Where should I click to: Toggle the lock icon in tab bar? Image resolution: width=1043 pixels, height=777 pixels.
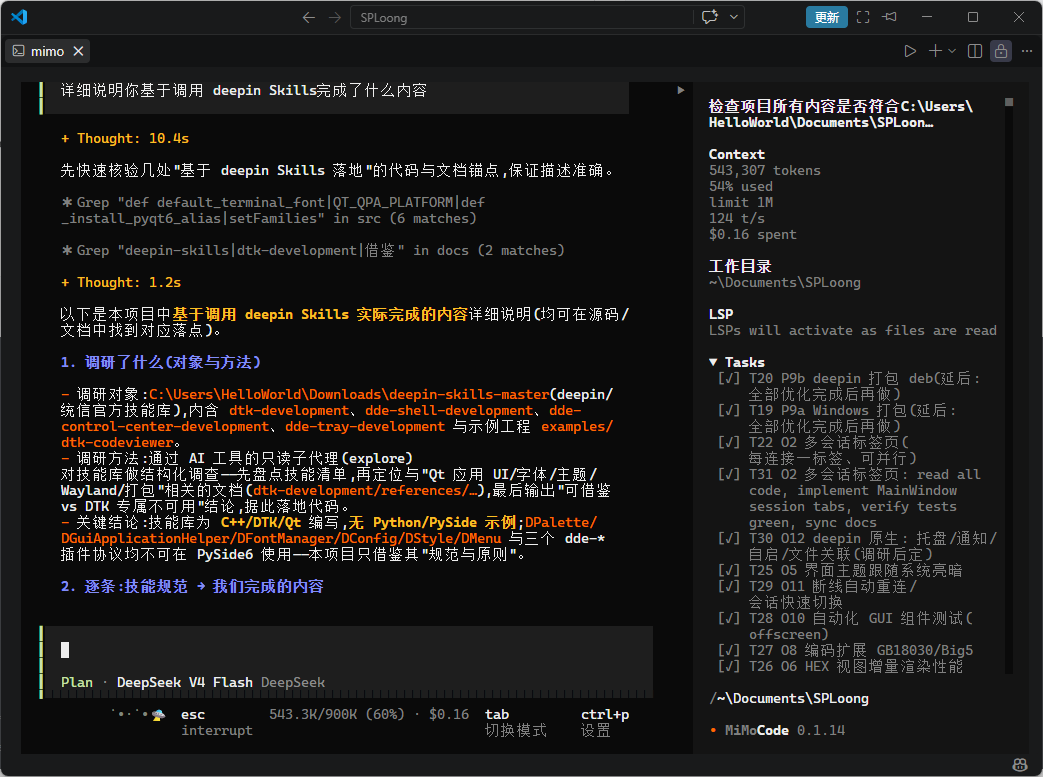pos(1000,51)
